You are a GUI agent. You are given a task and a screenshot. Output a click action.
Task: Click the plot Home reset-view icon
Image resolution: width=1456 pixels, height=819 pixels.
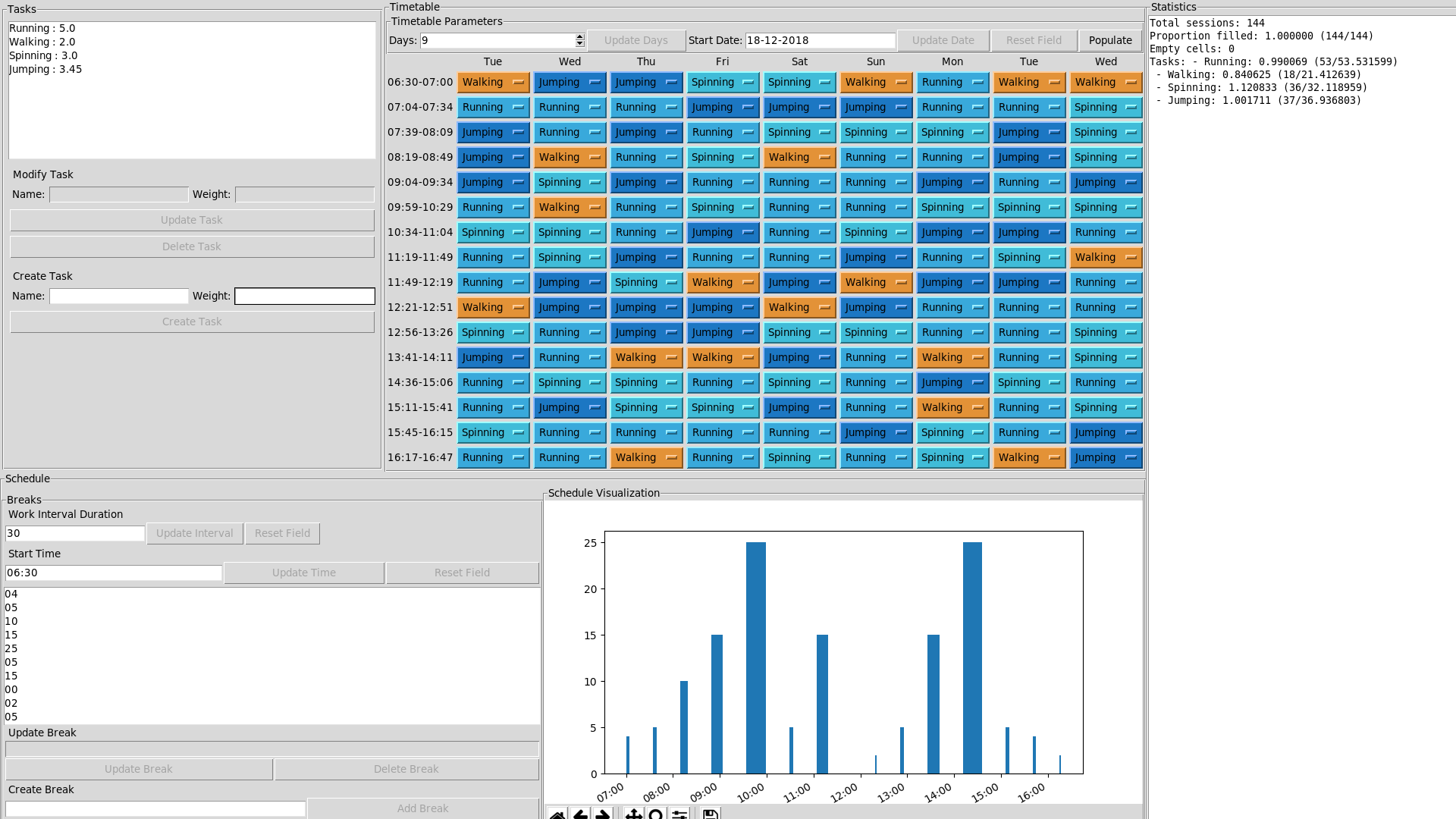[x=557, y=815]
